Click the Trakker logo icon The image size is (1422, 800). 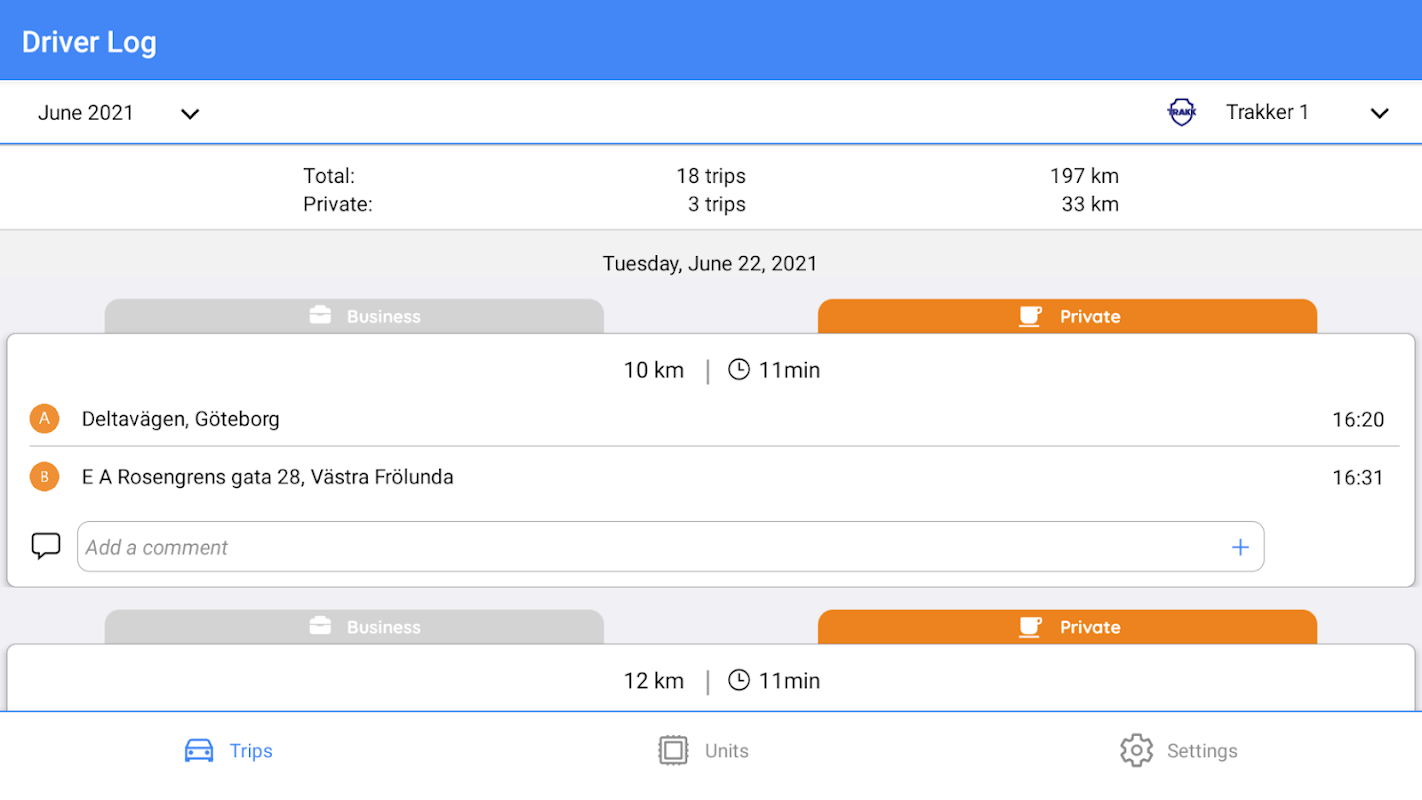point(1182,112)
